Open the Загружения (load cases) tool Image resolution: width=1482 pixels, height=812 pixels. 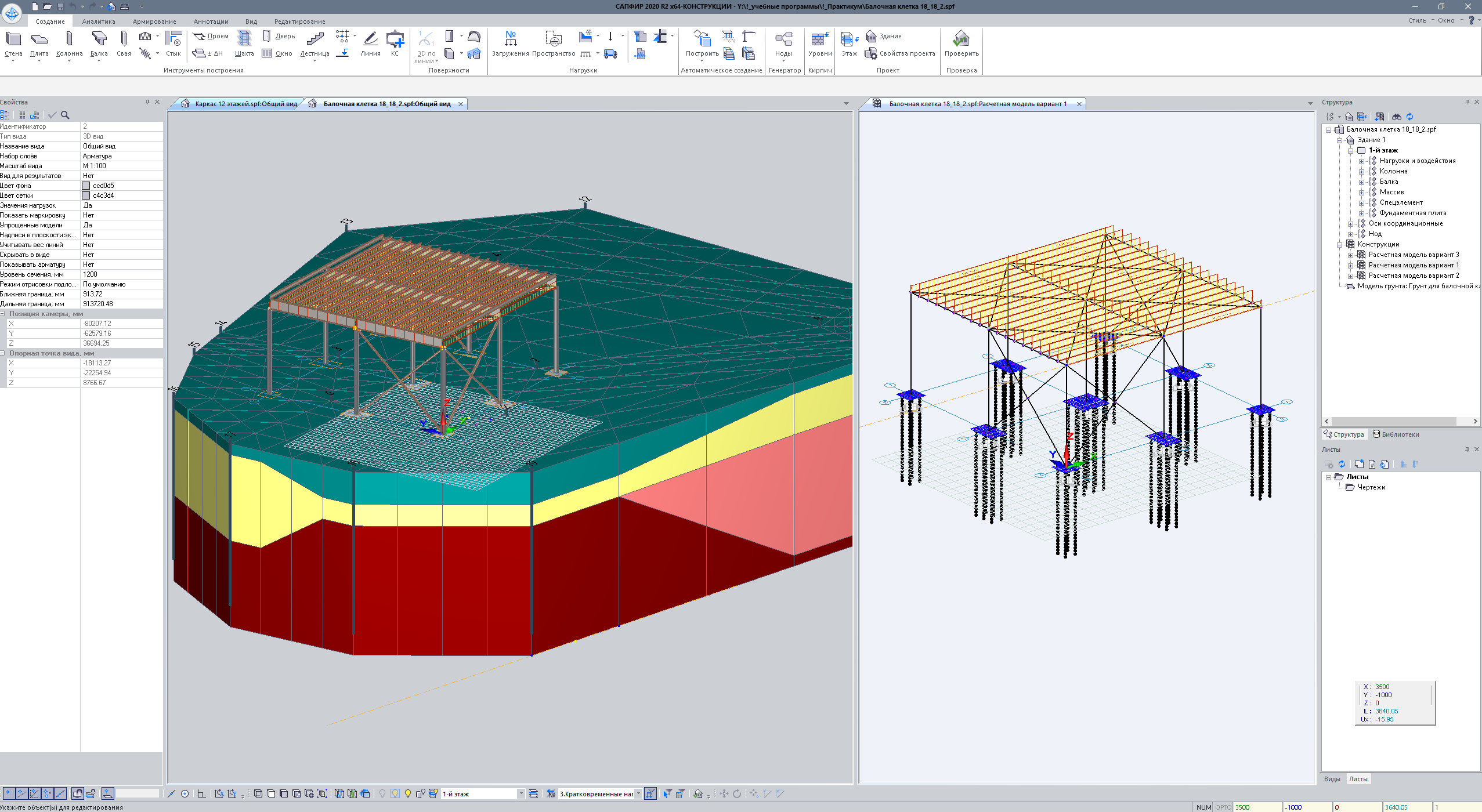click(511, 45)
